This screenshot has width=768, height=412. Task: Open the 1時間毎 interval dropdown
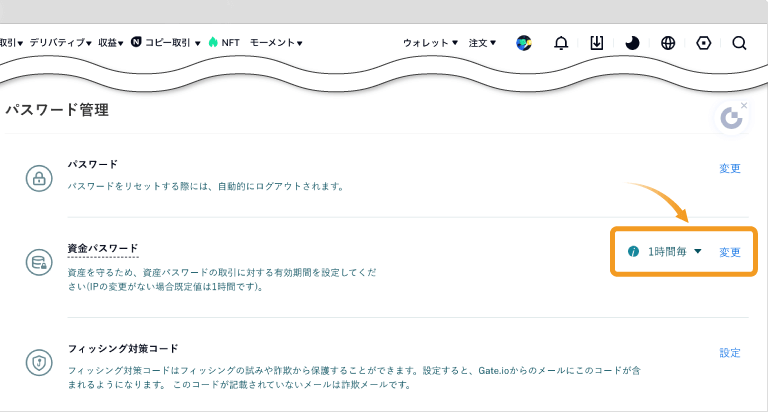click(675, 252)
